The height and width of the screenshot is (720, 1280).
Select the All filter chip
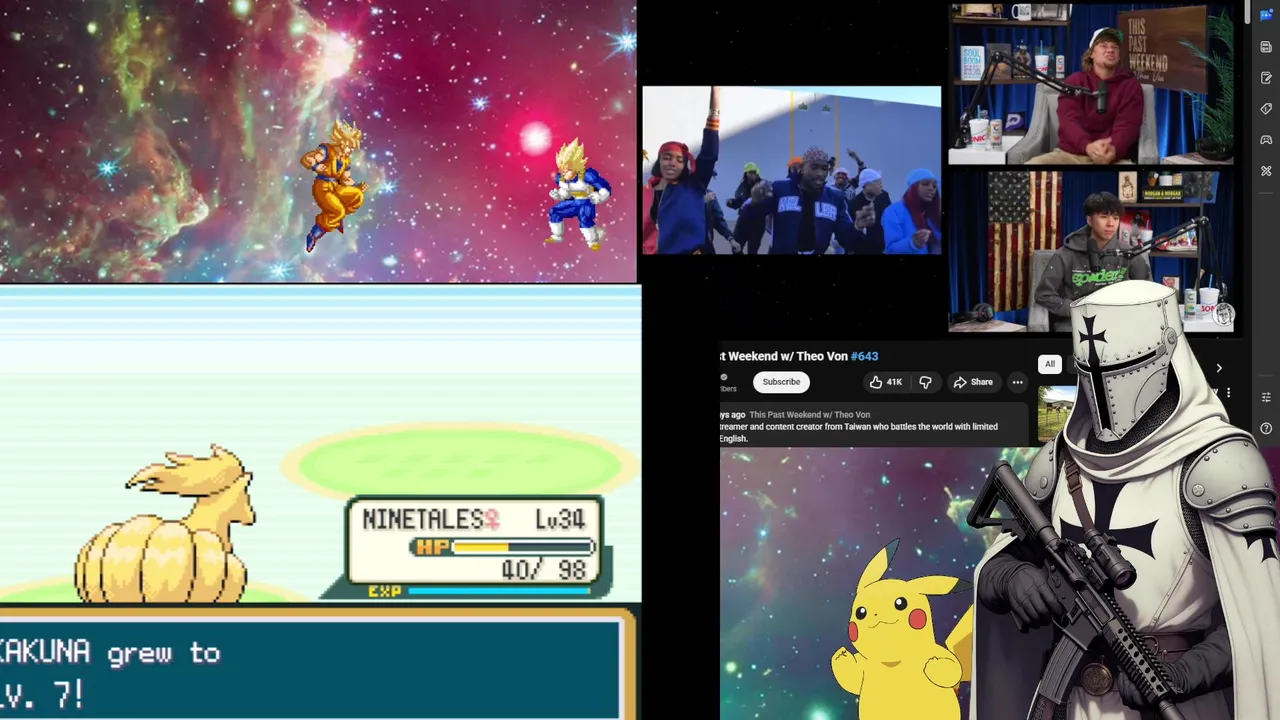[x=1050, y=364]
